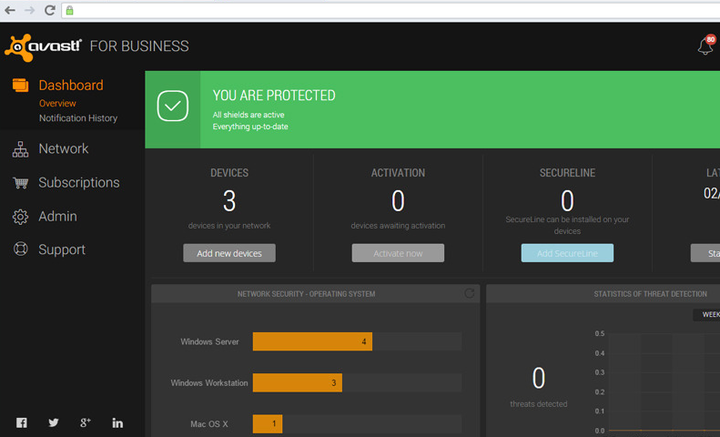Click the Mac OS X label
Image resolution: width=720 pixels, height=437 pixels.
pyautogui.click(x=209, y=424)
